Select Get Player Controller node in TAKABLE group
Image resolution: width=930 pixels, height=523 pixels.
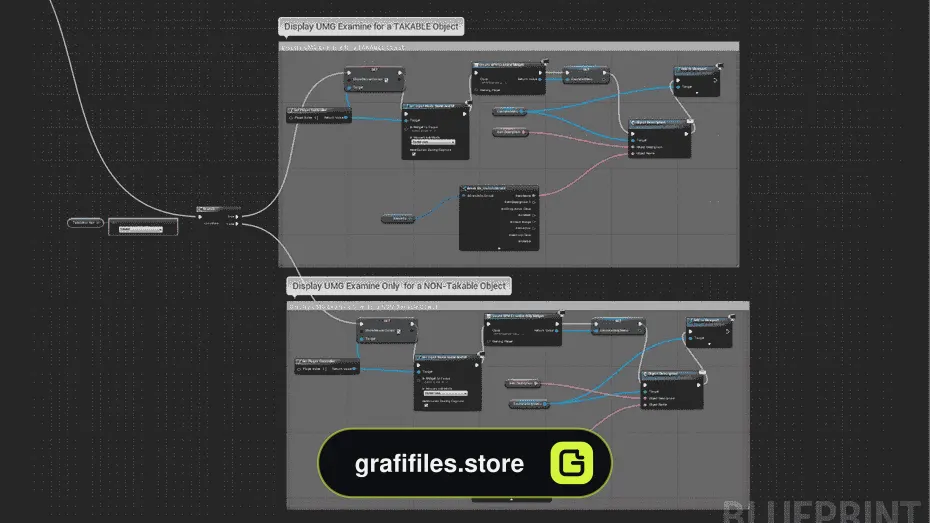click(319, 114)
